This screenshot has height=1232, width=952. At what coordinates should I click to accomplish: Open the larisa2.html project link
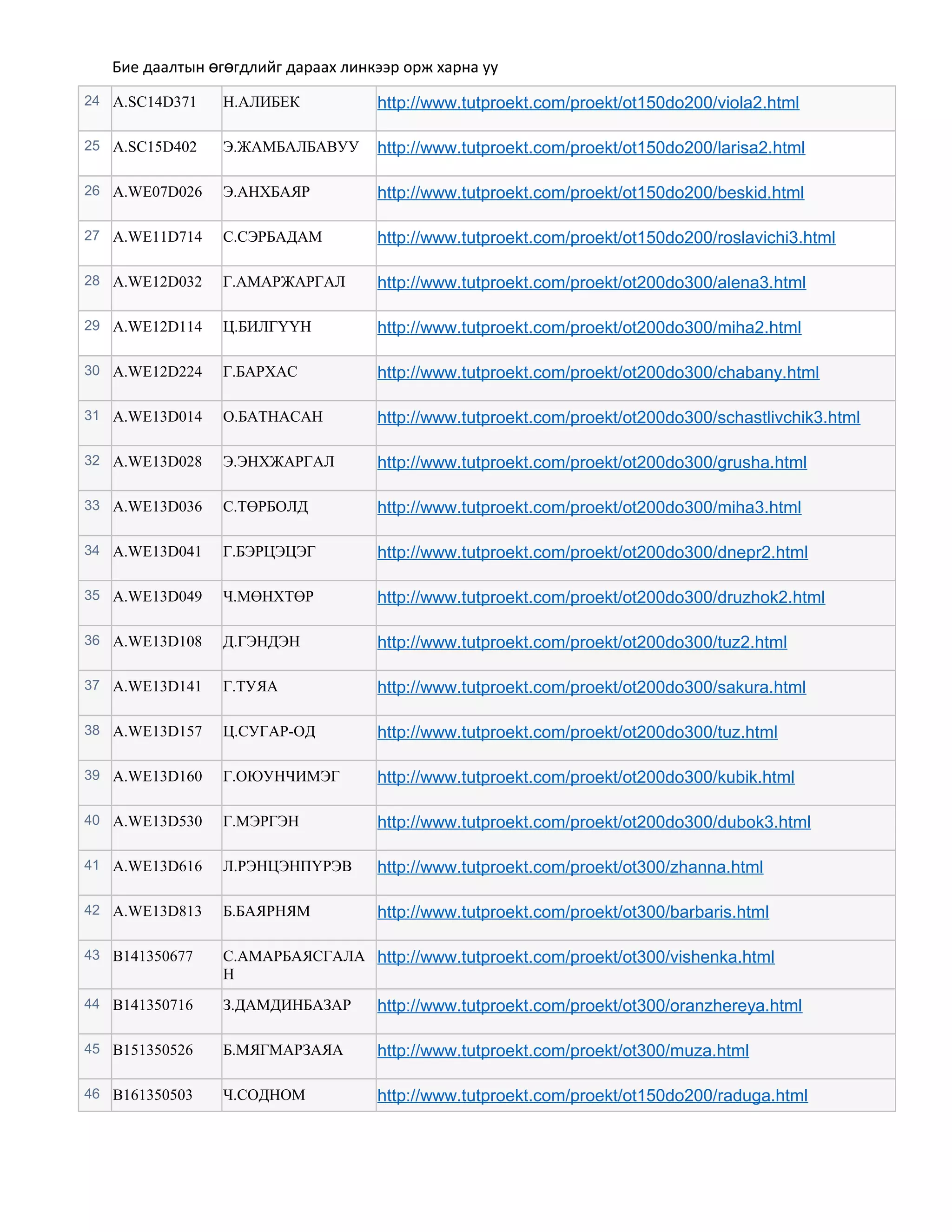click(x=590, y=148)
